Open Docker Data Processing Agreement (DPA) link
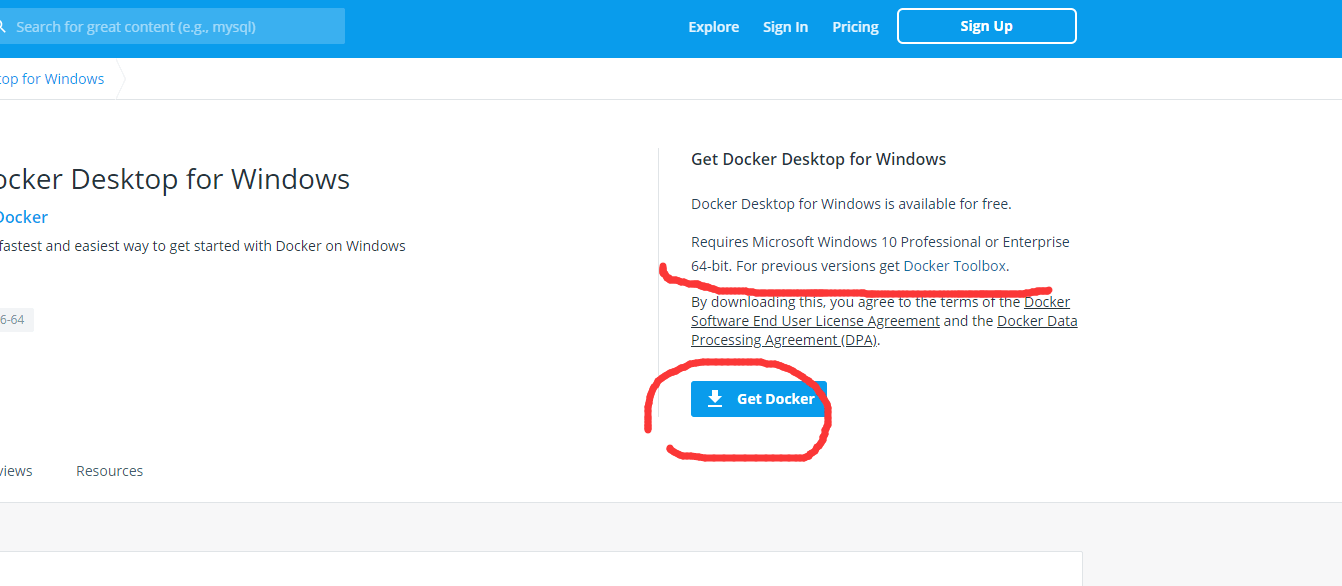Image resolution: width=1342 pixels, height=586 pixels. pyautogui.click(x=784, y=340)
